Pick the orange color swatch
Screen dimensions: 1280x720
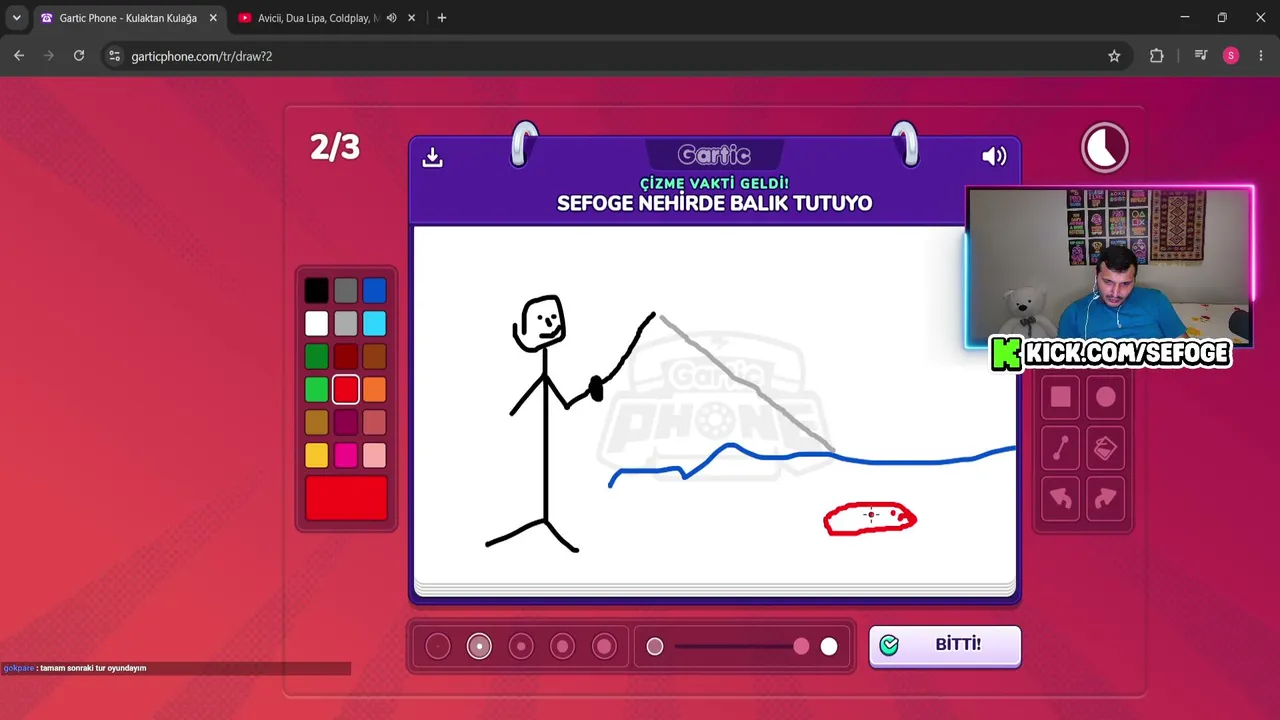[374, 389]
